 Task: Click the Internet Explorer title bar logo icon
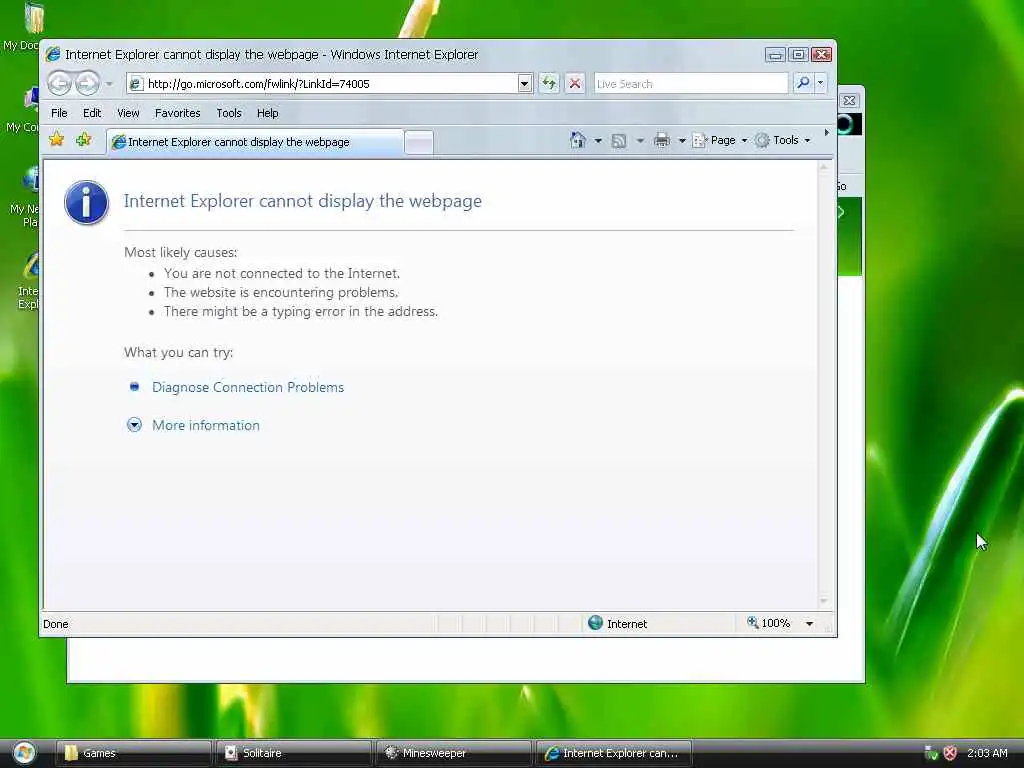(53, 54)
